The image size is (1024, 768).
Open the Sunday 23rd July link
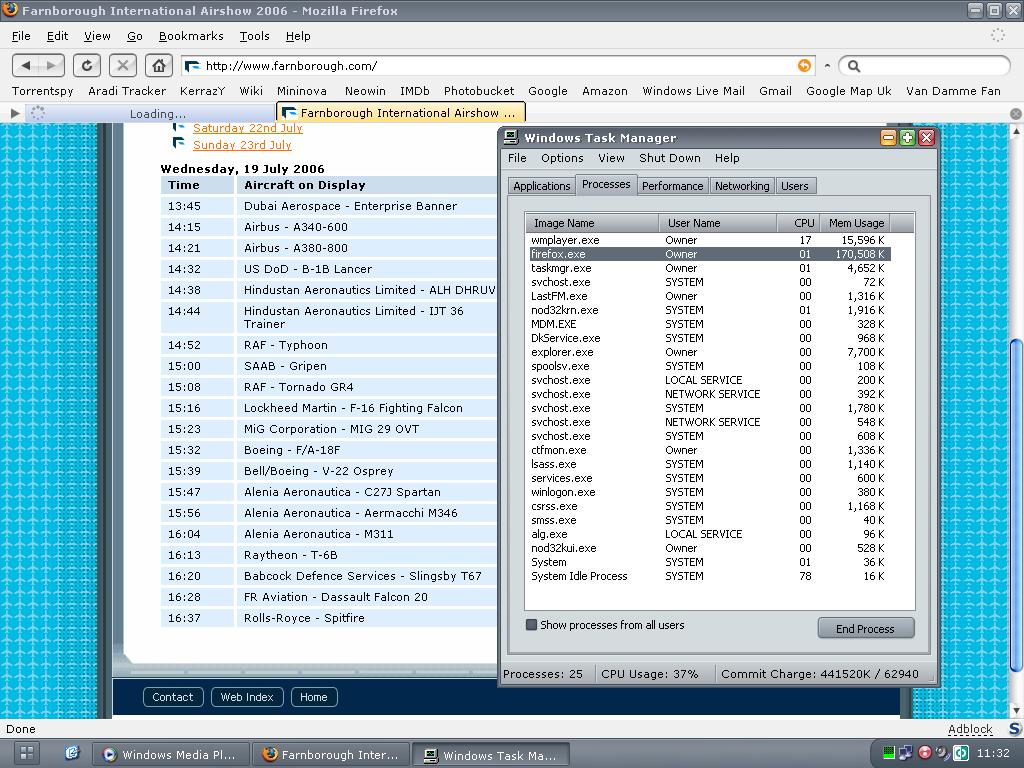point(242,145)
